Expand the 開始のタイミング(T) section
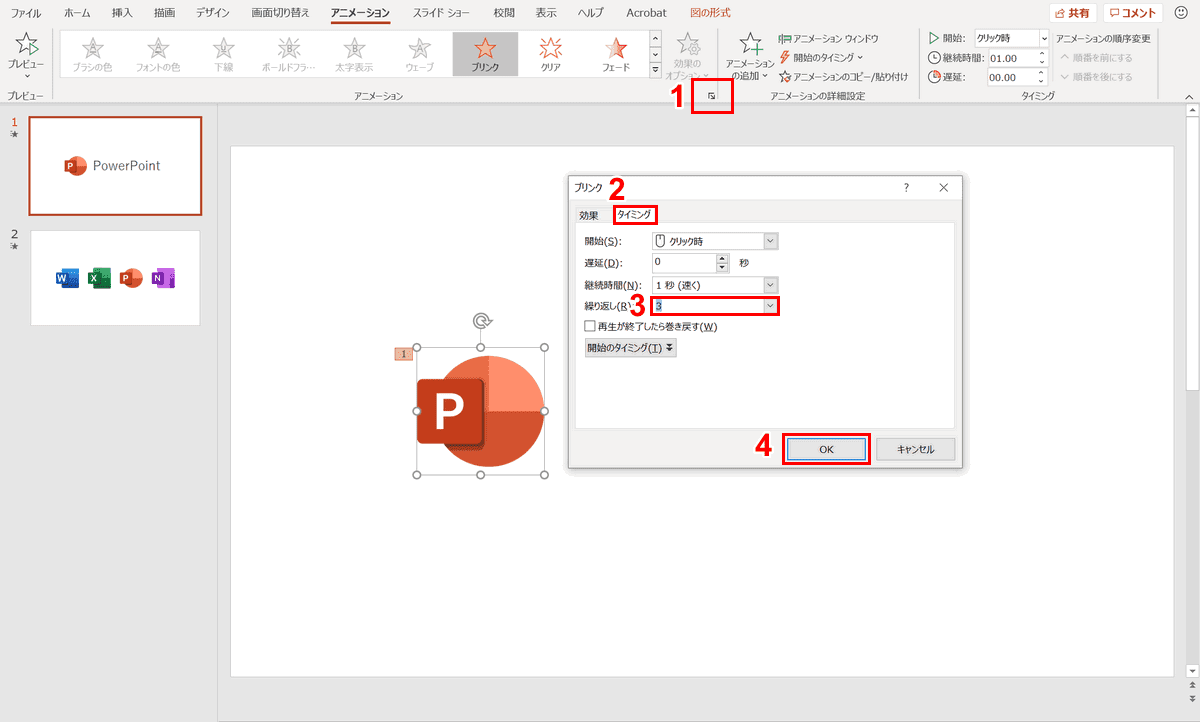 click(630, 348)
